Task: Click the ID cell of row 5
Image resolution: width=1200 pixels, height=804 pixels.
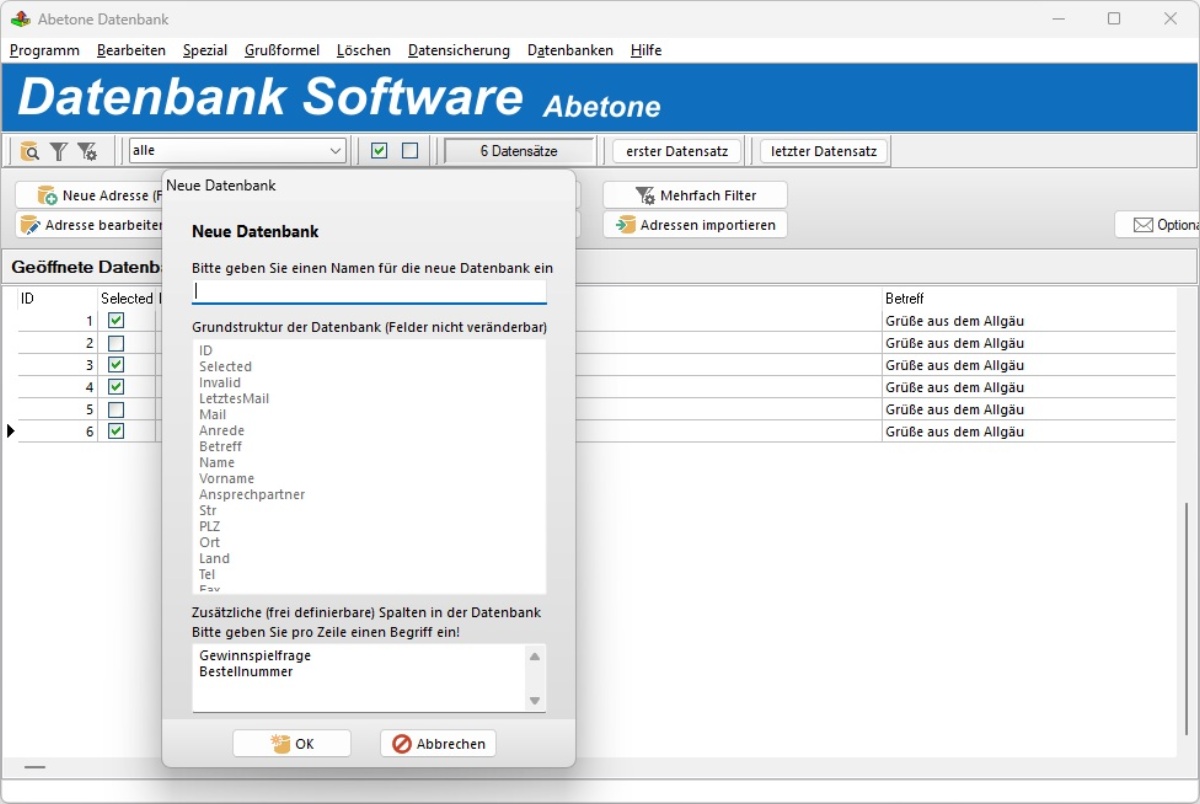Action: [x=57, y=409]
